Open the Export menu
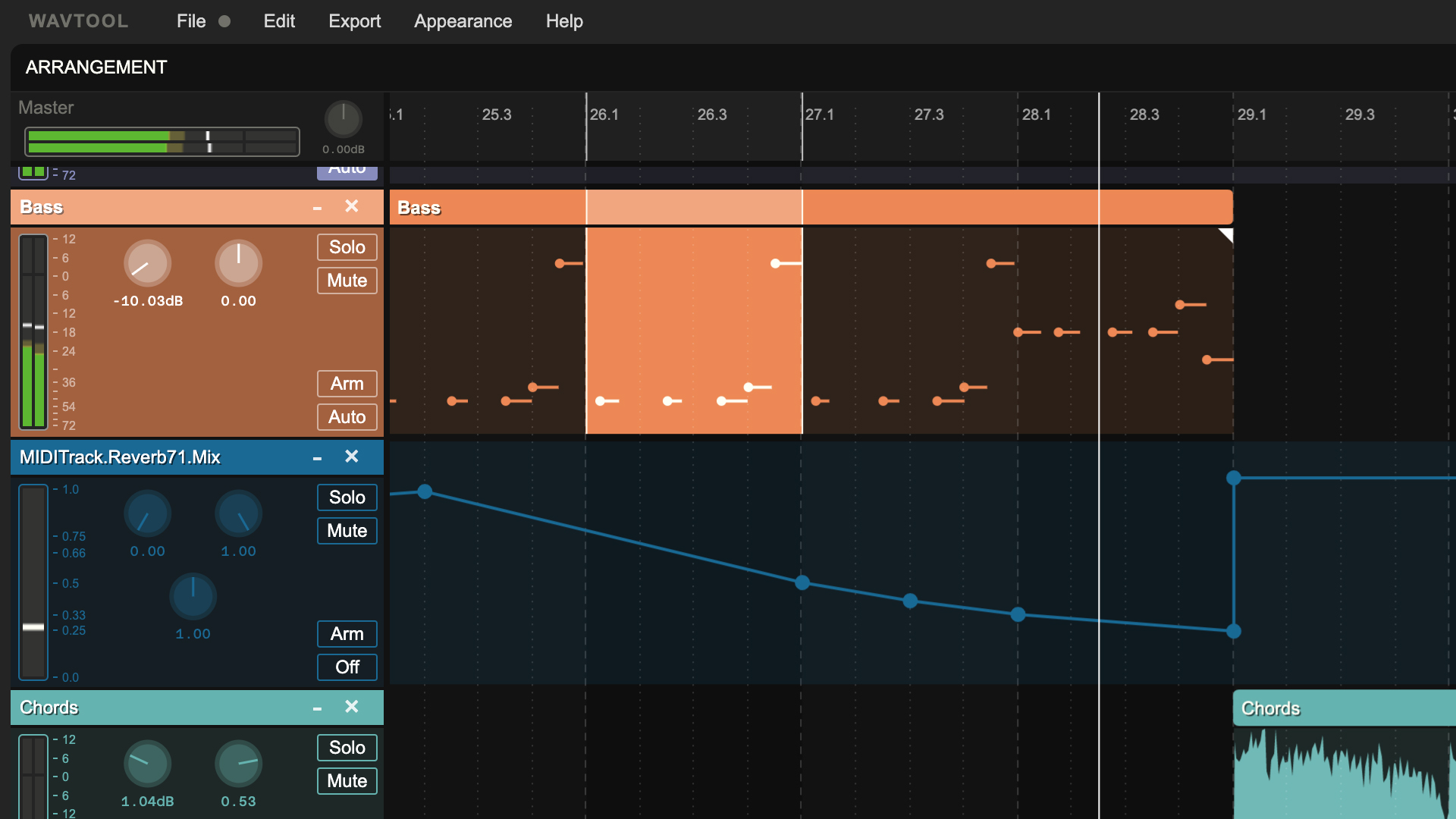 [353, 20]
